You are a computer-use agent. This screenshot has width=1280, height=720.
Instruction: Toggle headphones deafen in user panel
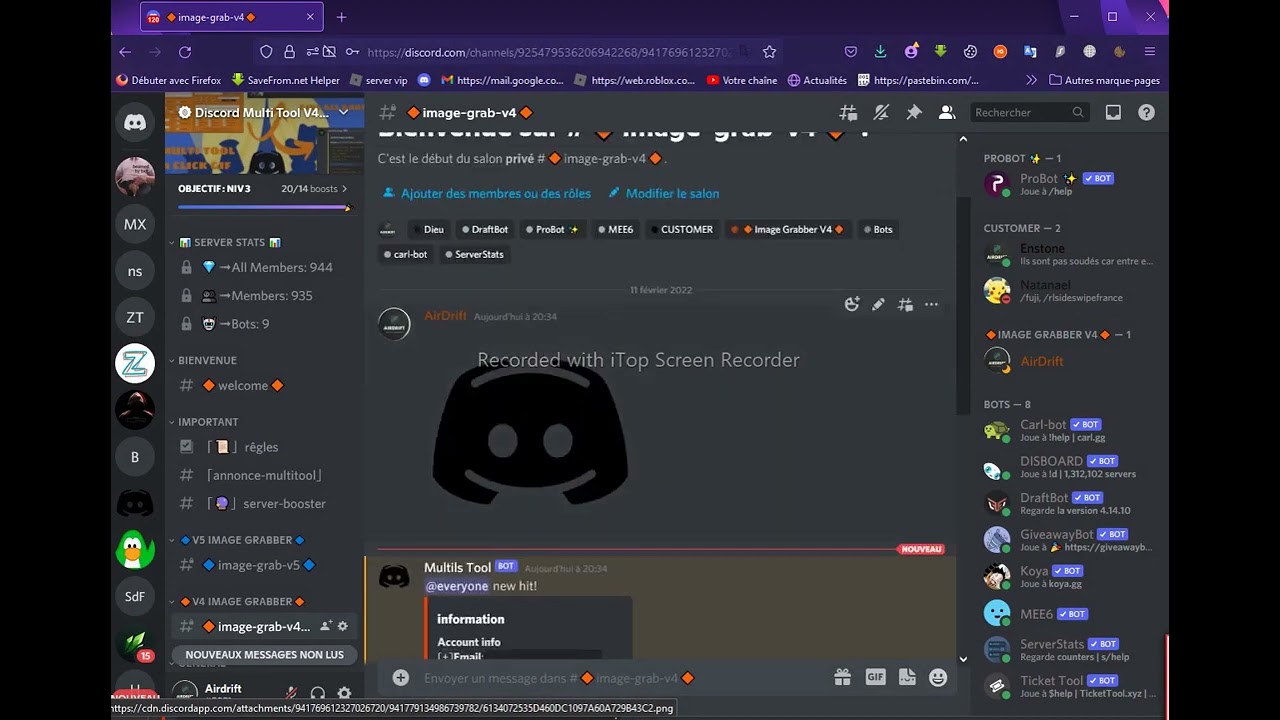[x=318, y=693]
